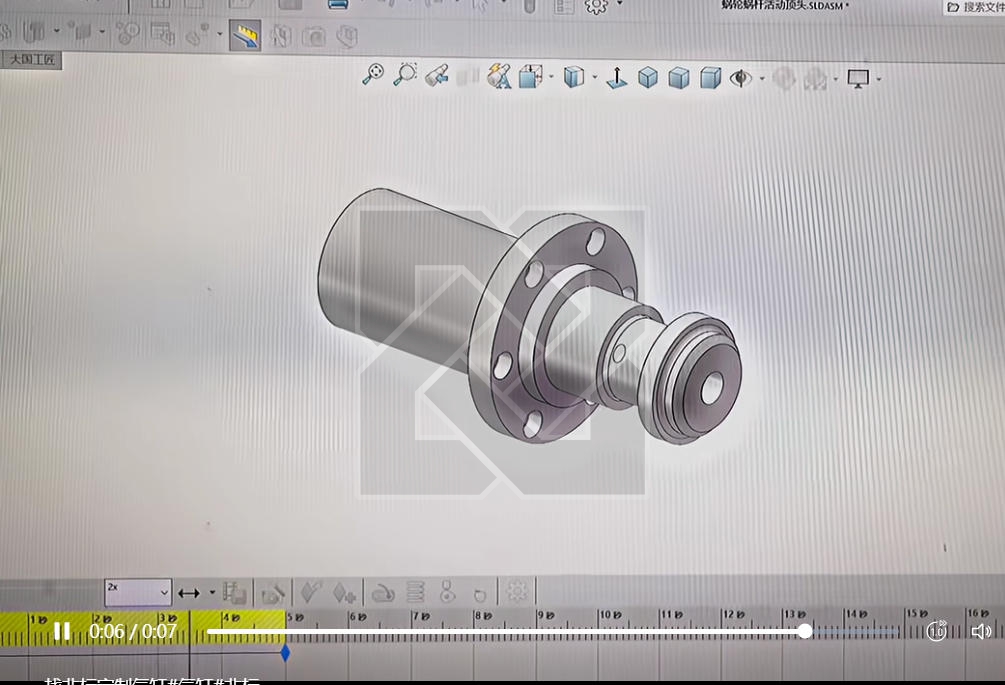Click the settings gear icon in title bar

596,6
